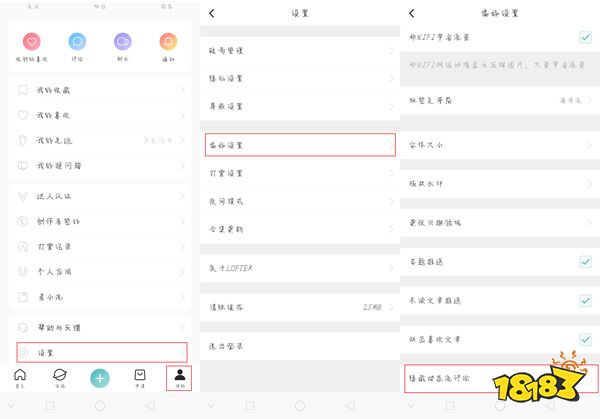Go back using the arrow on the 偏好设置 screen
This screenshot has height=419, width=600.
click(412, 13)
